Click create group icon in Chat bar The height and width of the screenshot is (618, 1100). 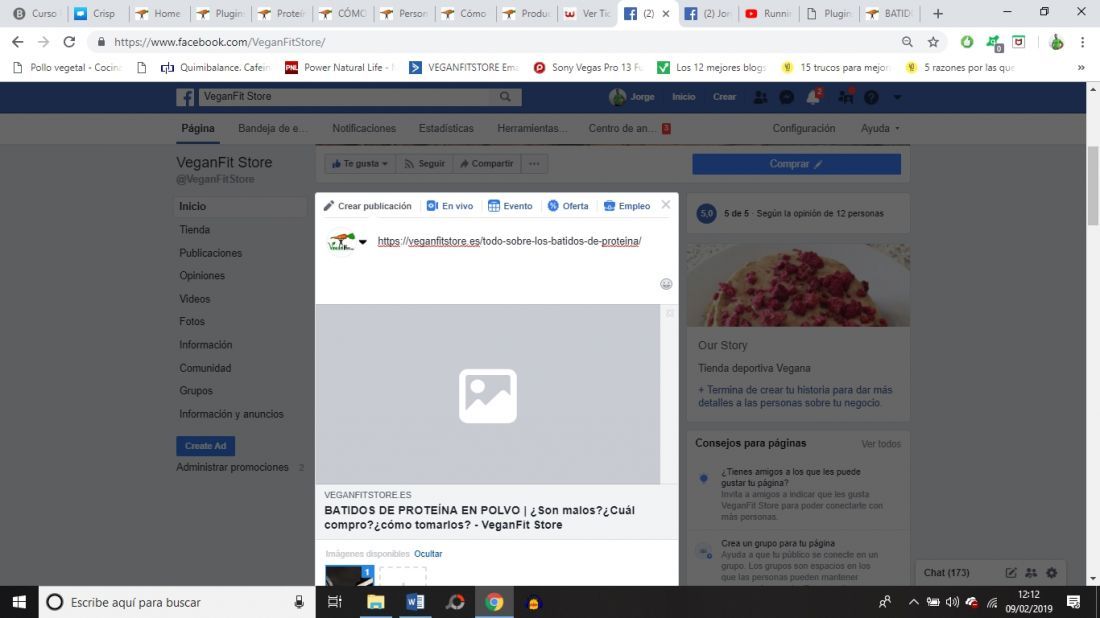pyautogui.click(x=1031, y=572)
